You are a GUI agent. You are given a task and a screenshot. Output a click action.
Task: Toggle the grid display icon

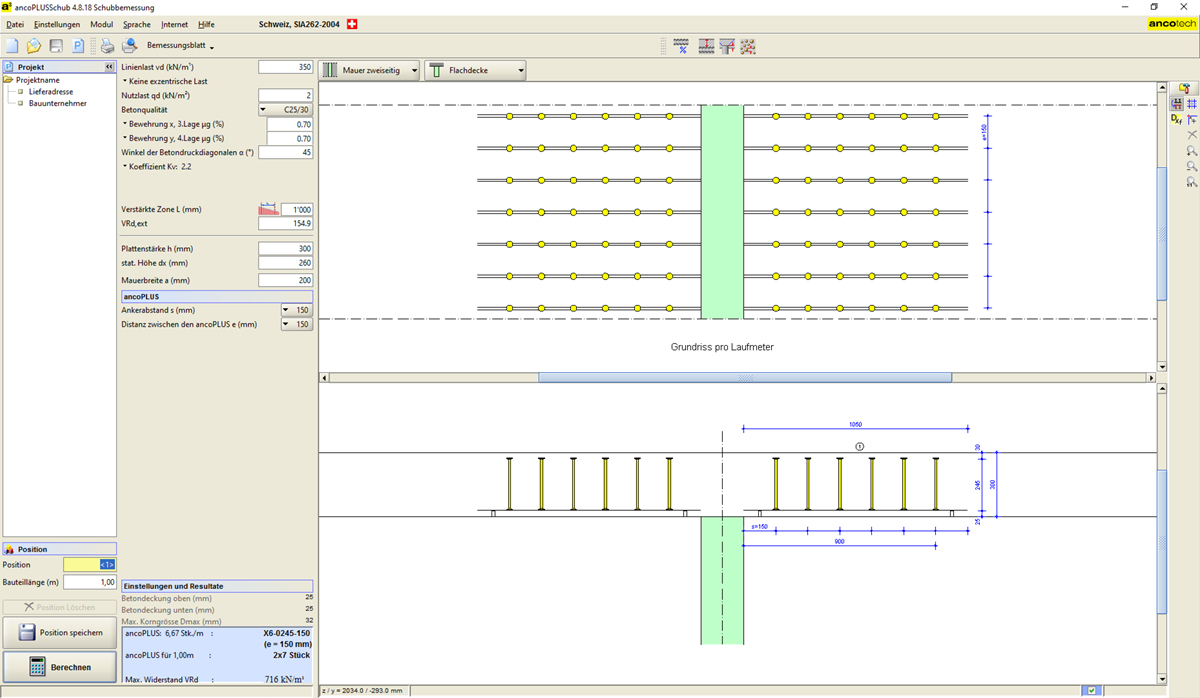tap(1192, 104)
